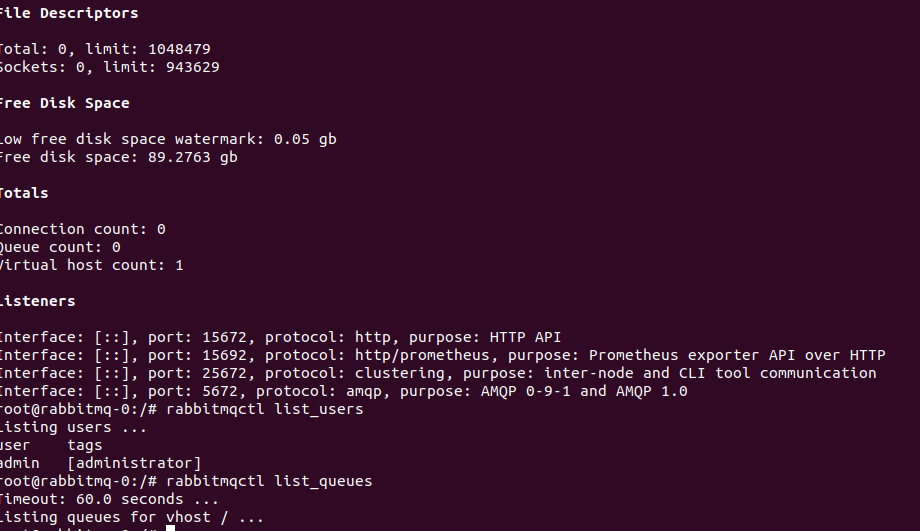This screenshot has height=531, width=920.
Task: Click the Listeners section heading
Action: point(37,301)
